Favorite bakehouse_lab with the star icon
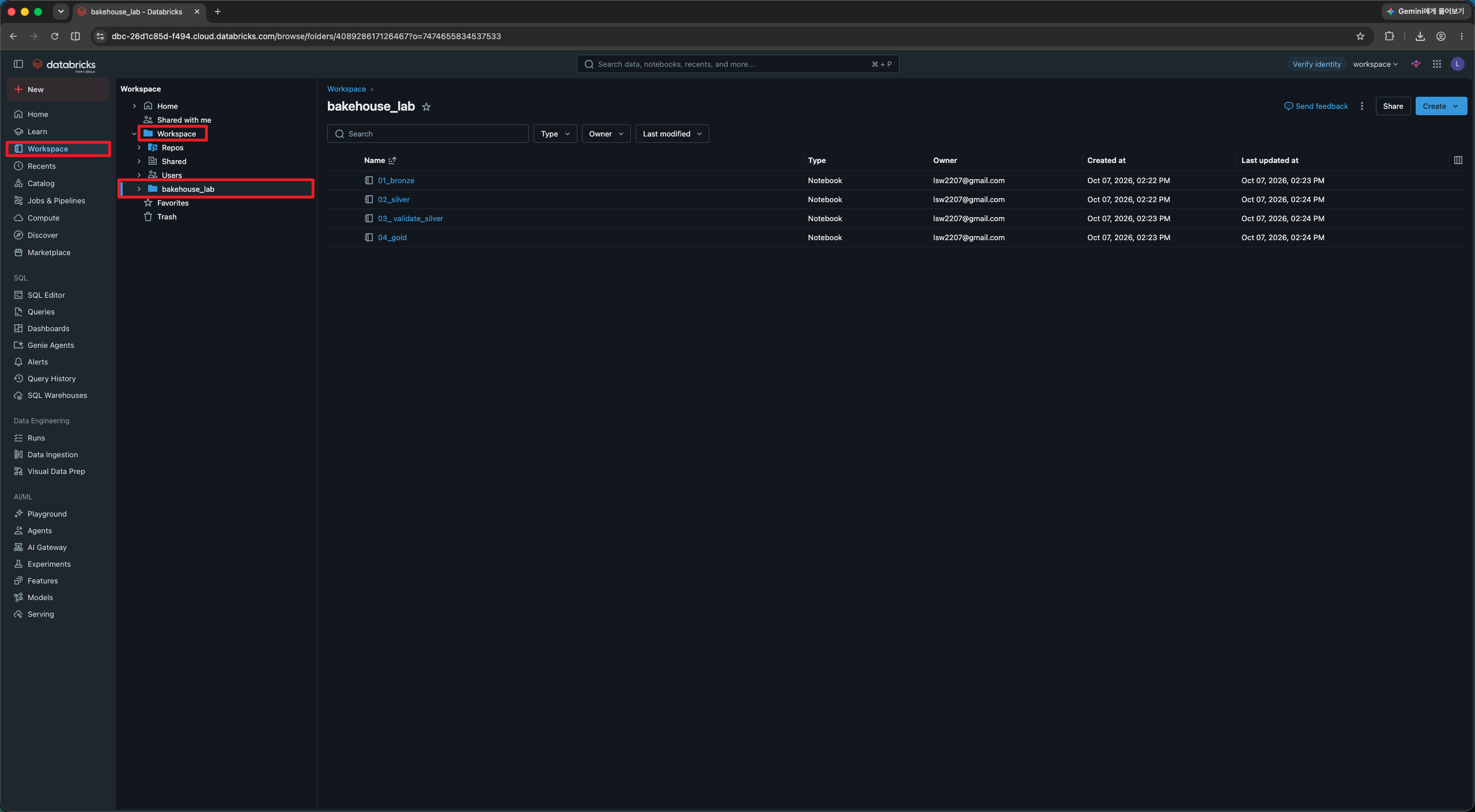Image resolution: width=1475 pixels, height=812 pixels. click(426, 107)
